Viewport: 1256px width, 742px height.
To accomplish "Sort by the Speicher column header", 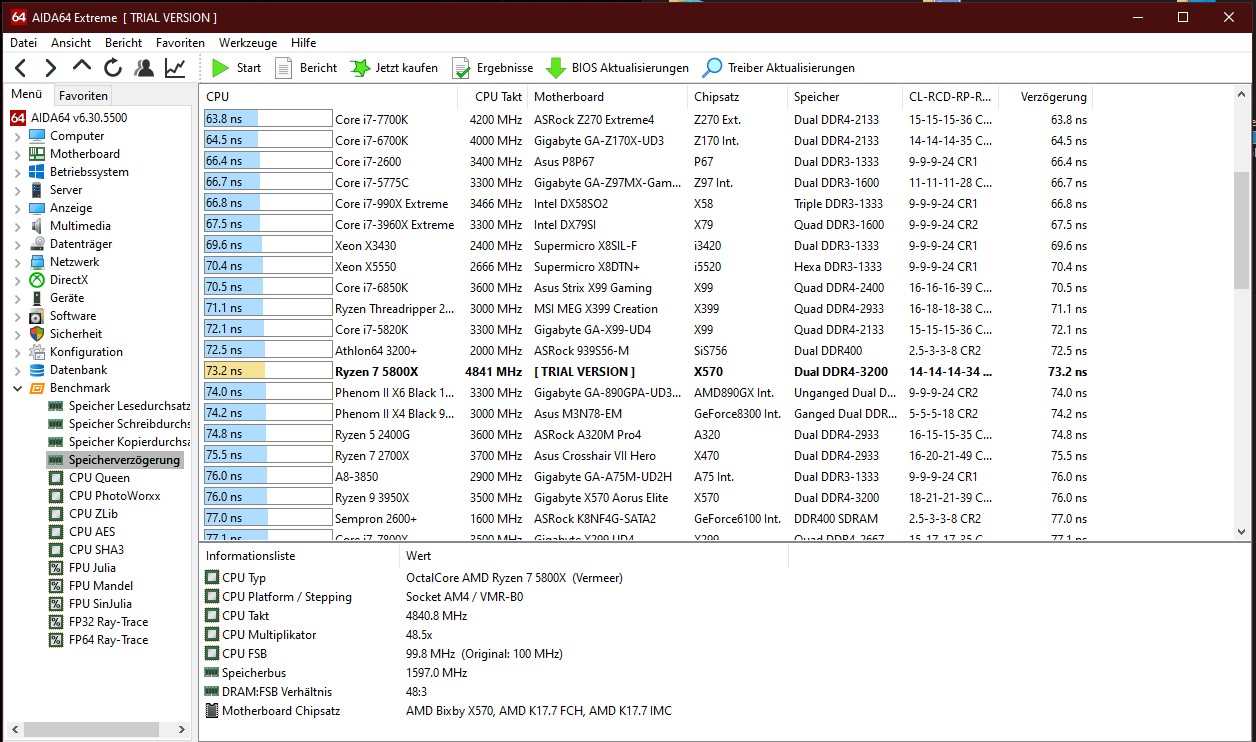I will tap(844, 97).
